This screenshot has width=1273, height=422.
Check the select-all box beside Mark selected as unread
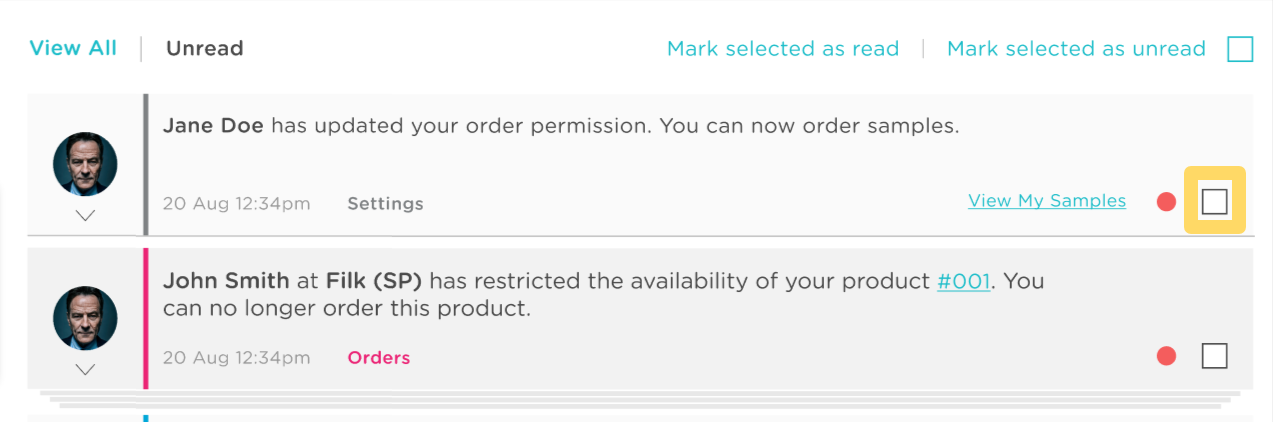coord(1240,49)
